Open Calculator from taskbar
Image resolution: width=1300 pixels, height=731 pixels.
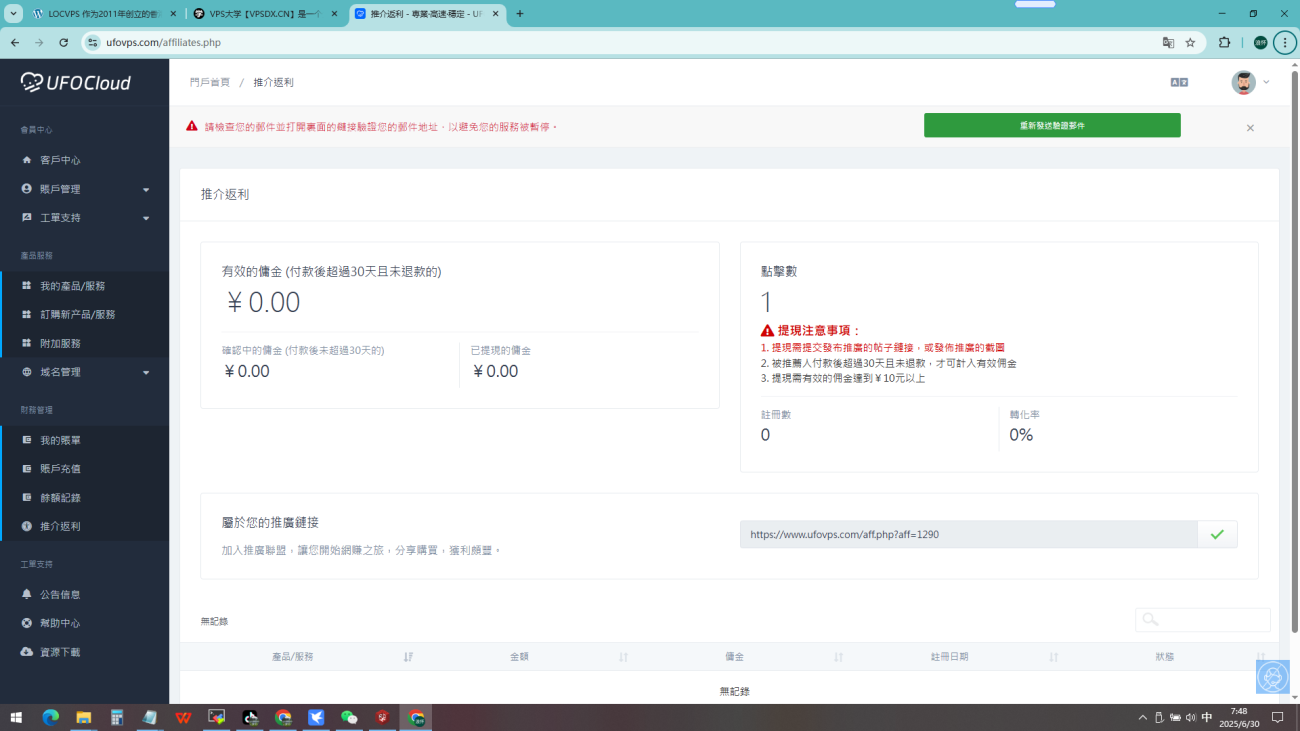117,717
